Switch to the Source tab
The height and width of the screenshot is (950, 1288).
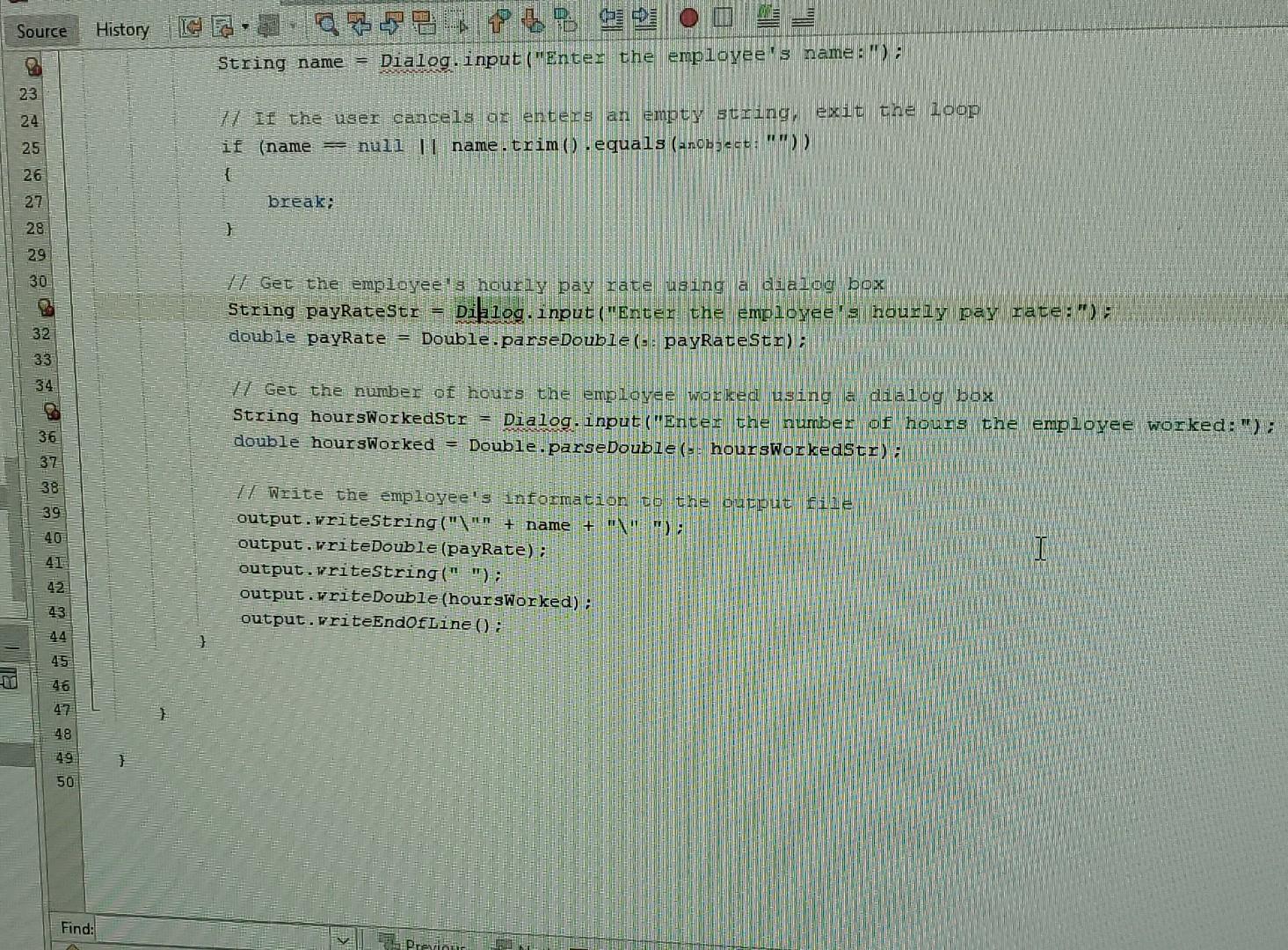[x=41, y=31]
